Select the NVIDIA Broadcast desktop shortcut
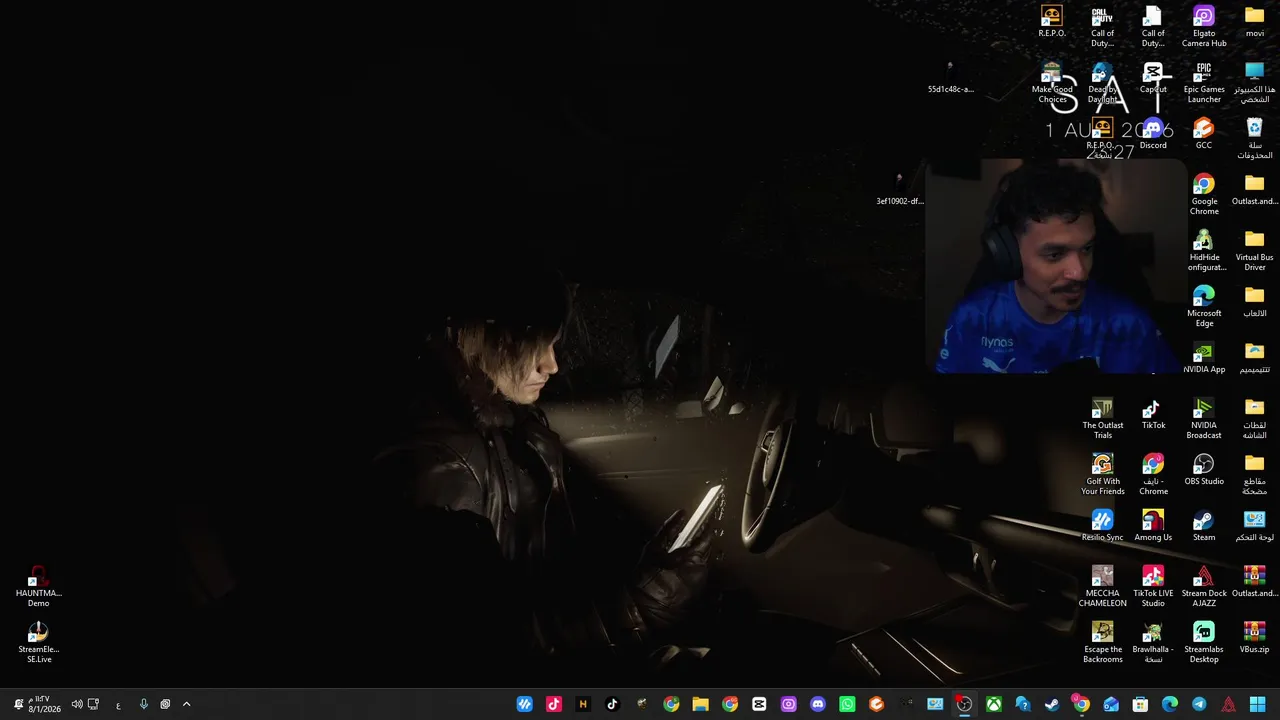 point(1204,419)
